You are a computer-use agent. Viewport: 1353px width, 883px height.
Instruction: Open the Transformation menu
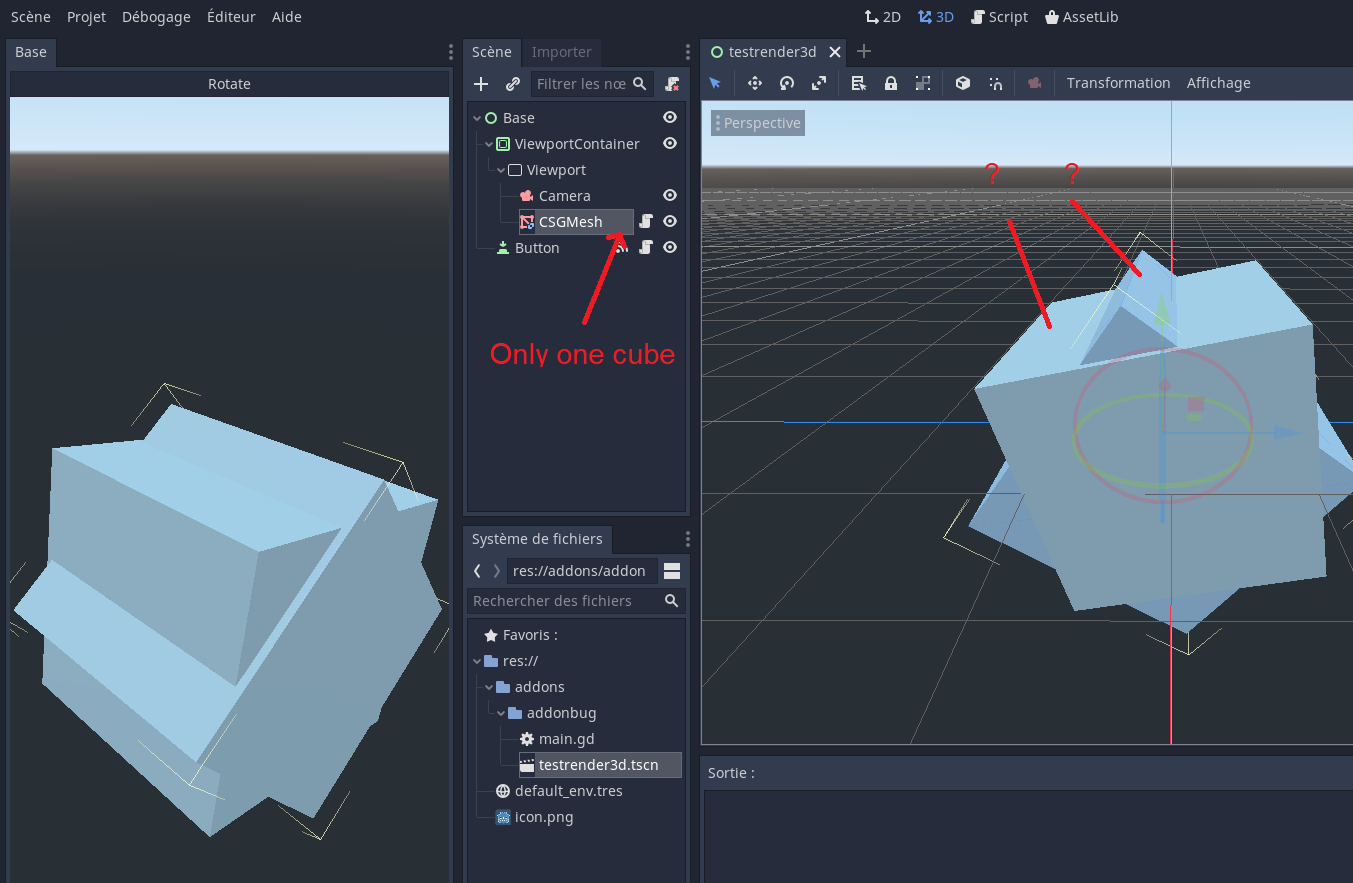tap(1118, 83)
